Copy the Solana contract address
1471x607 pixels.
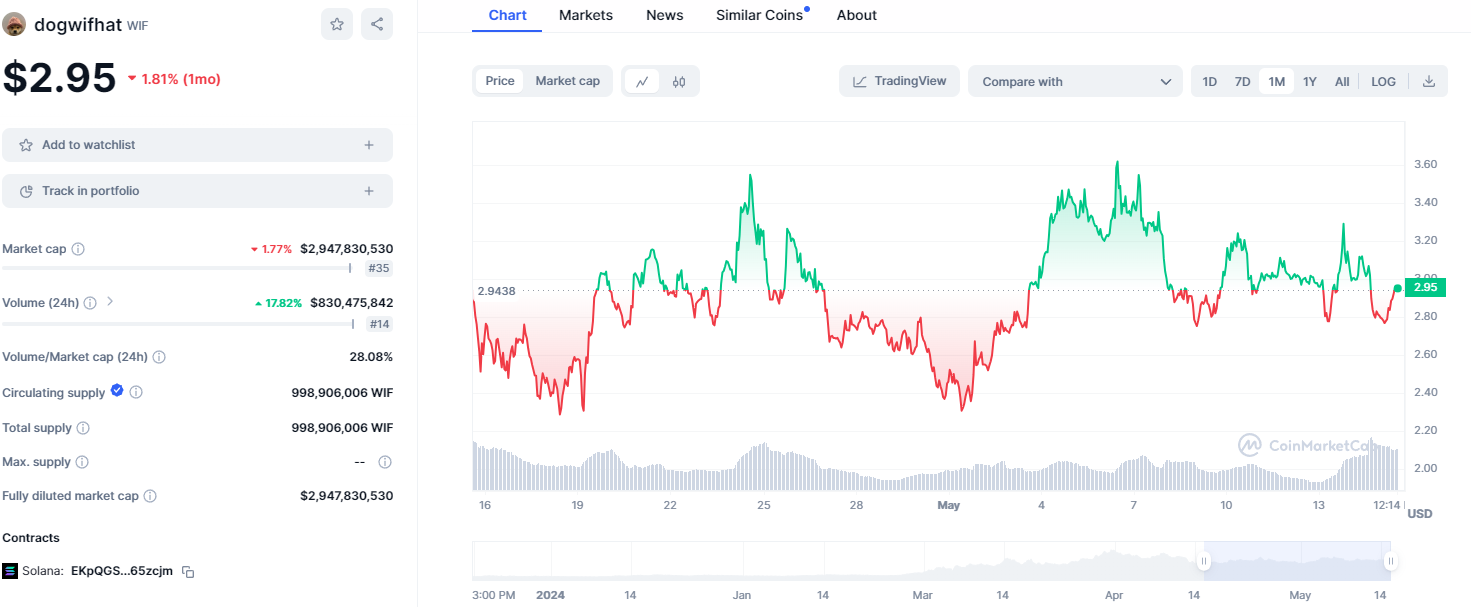click(188, 572)
